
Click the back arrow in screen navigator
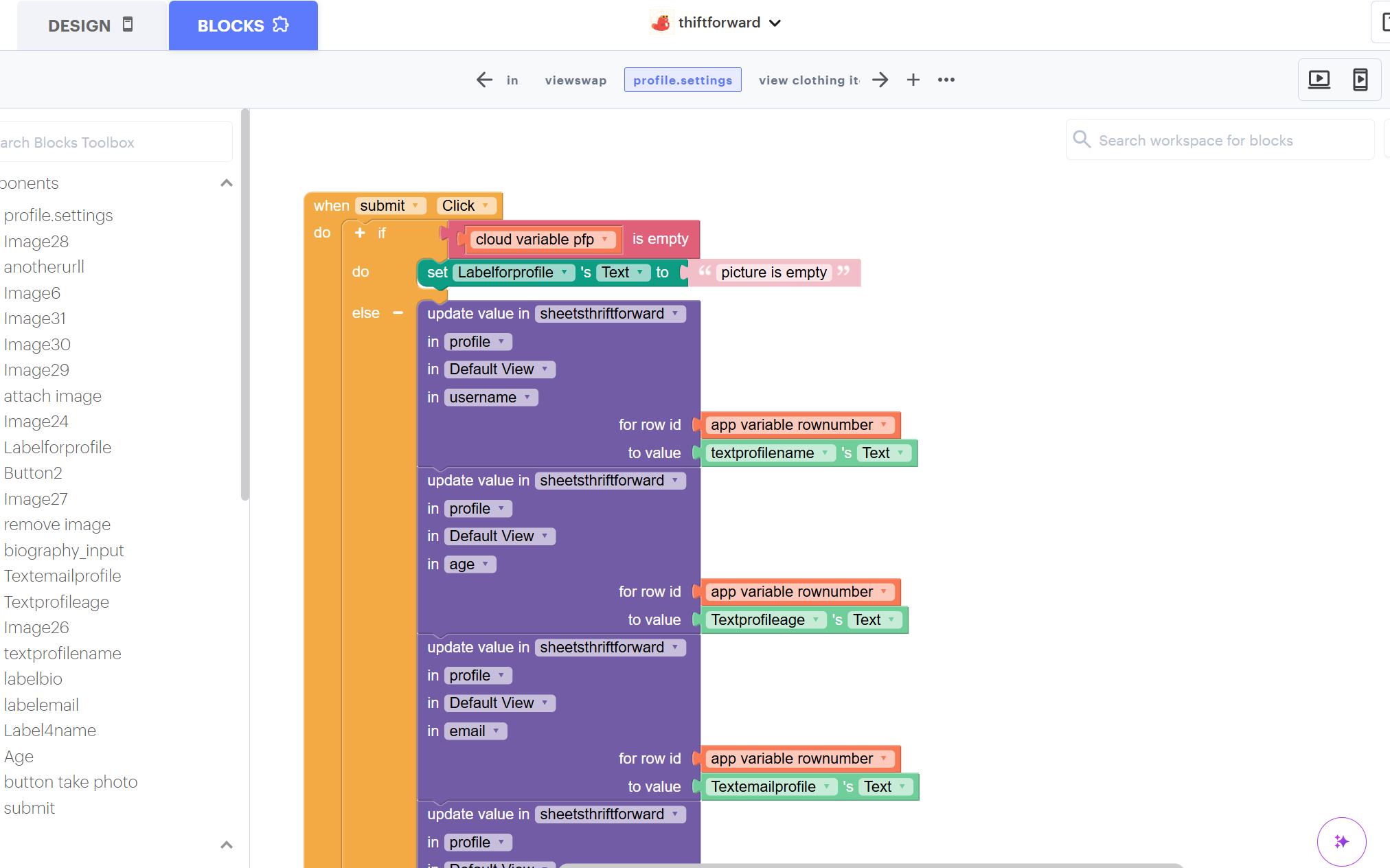pyautogui.click(x=484, y=80)
